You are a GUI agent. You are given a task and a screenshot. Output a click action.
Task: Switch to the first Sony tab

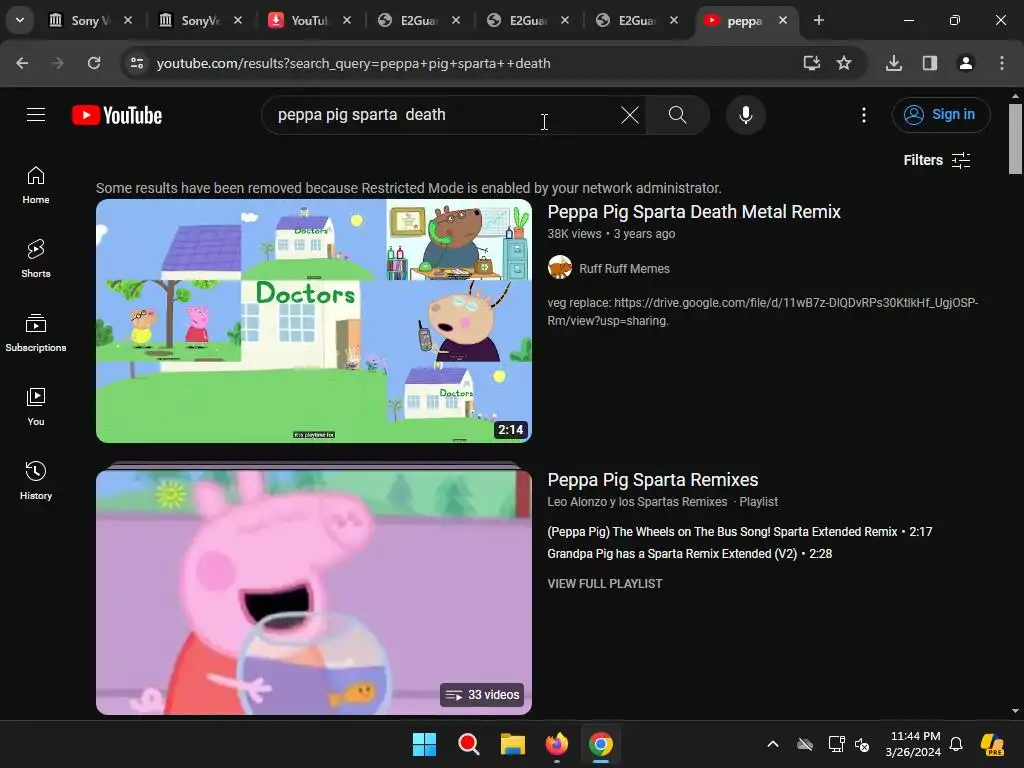(x=90, y=20)
